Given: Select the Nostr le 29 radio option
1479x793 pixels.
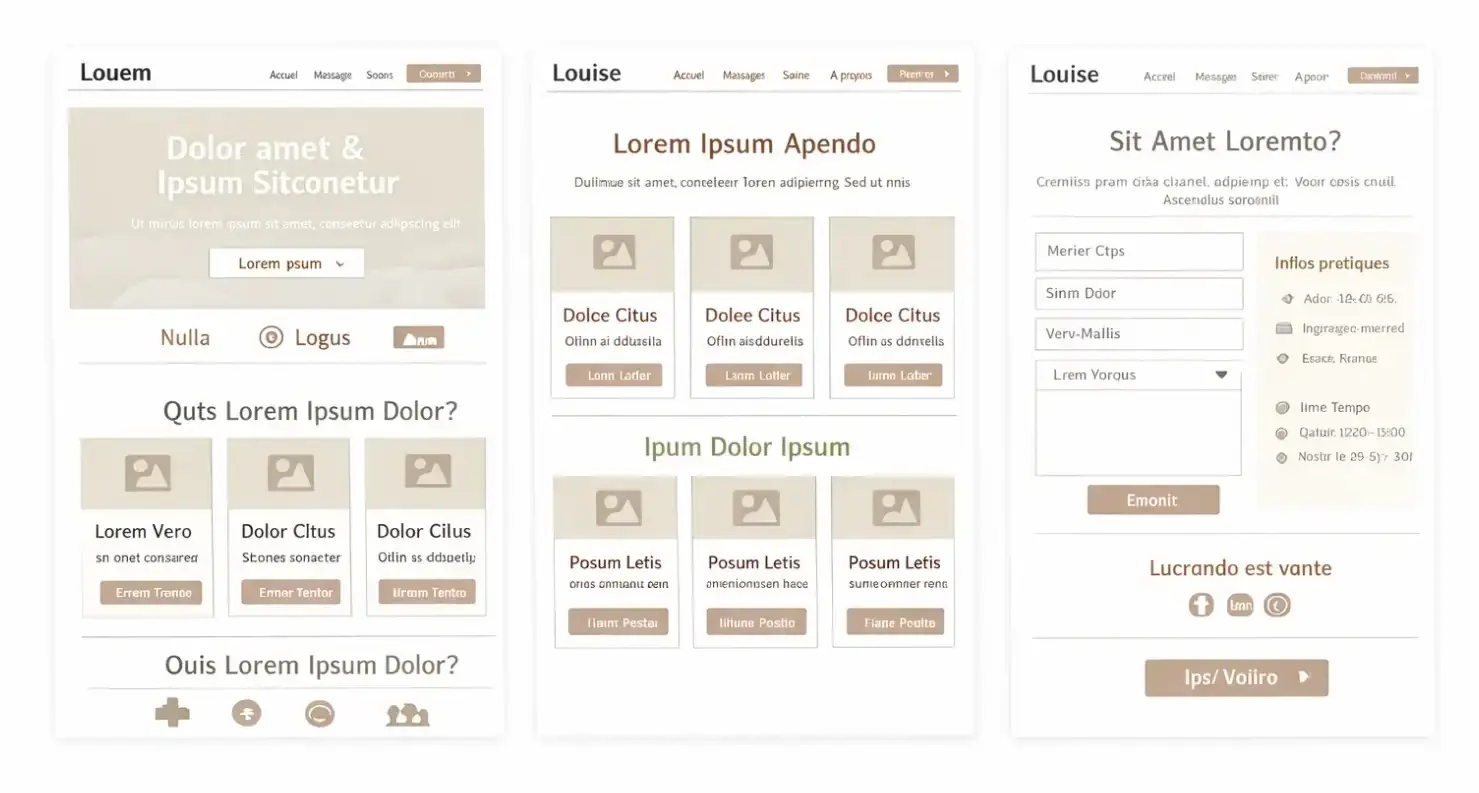Looking at the screenshot, I should pos(1282,457).
